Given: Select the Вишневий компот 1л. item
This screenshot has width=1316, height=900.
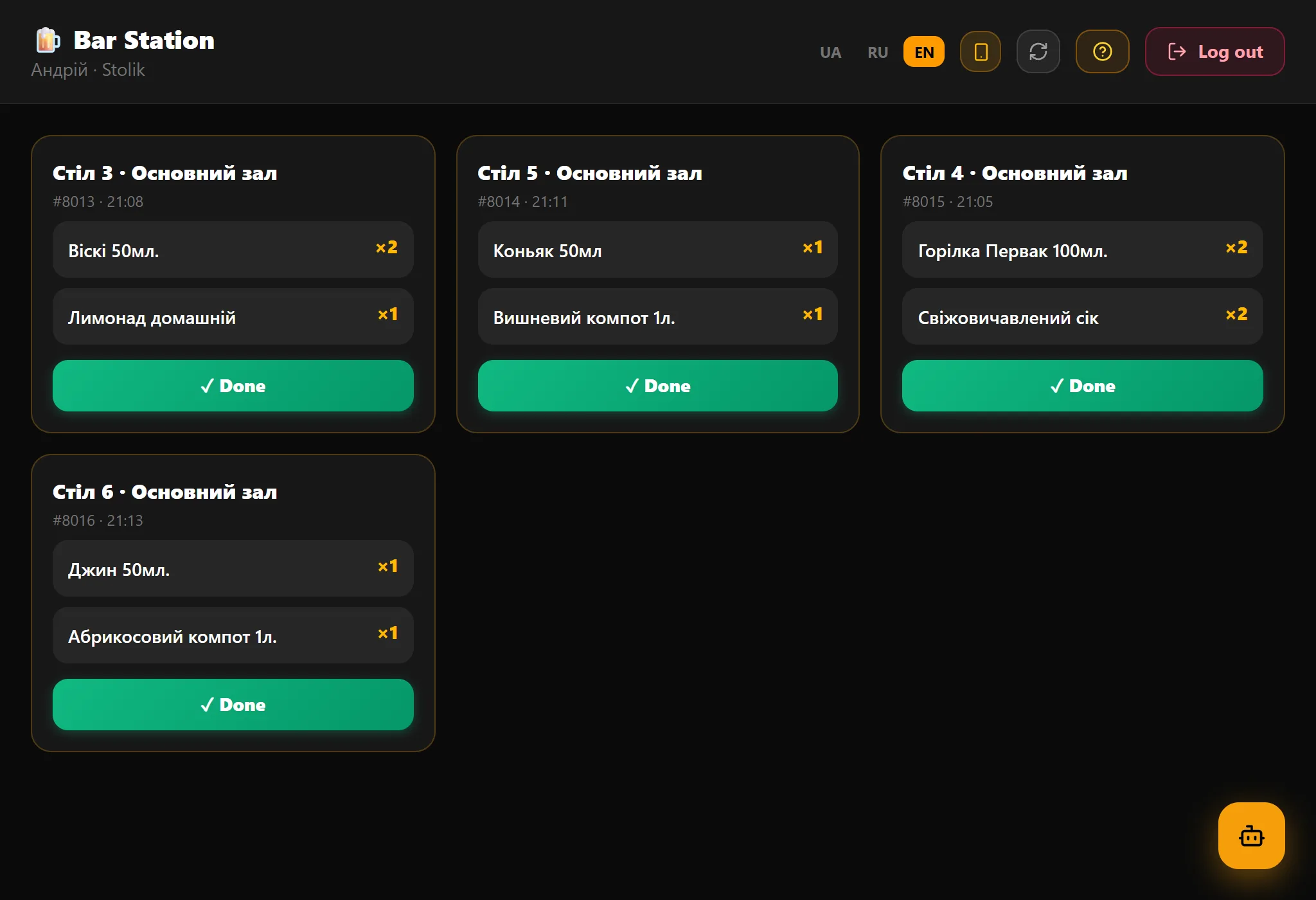Looking at the screenshot, I should click(658, 316).
